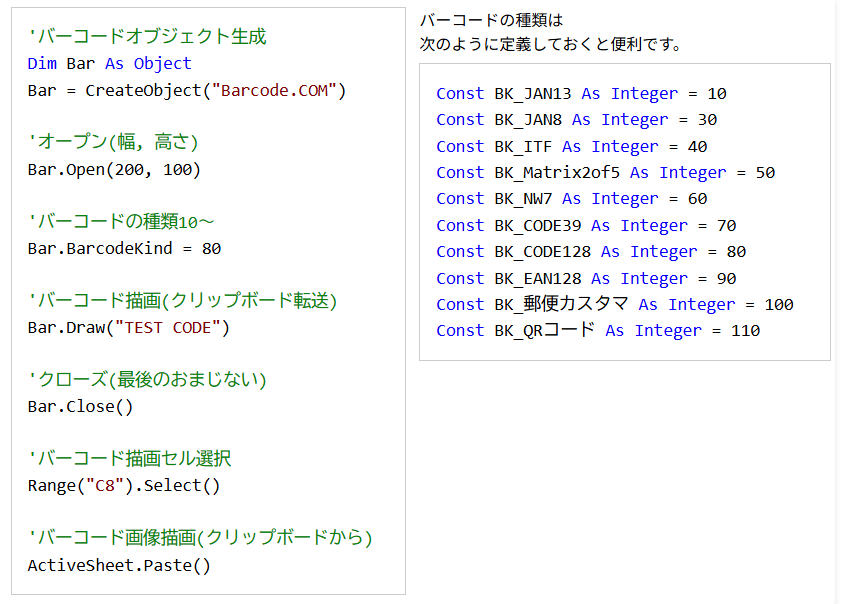Screen dimensions: 850x604
Task: Click the Dim Bar As Object line
Action: pos(109,64)
